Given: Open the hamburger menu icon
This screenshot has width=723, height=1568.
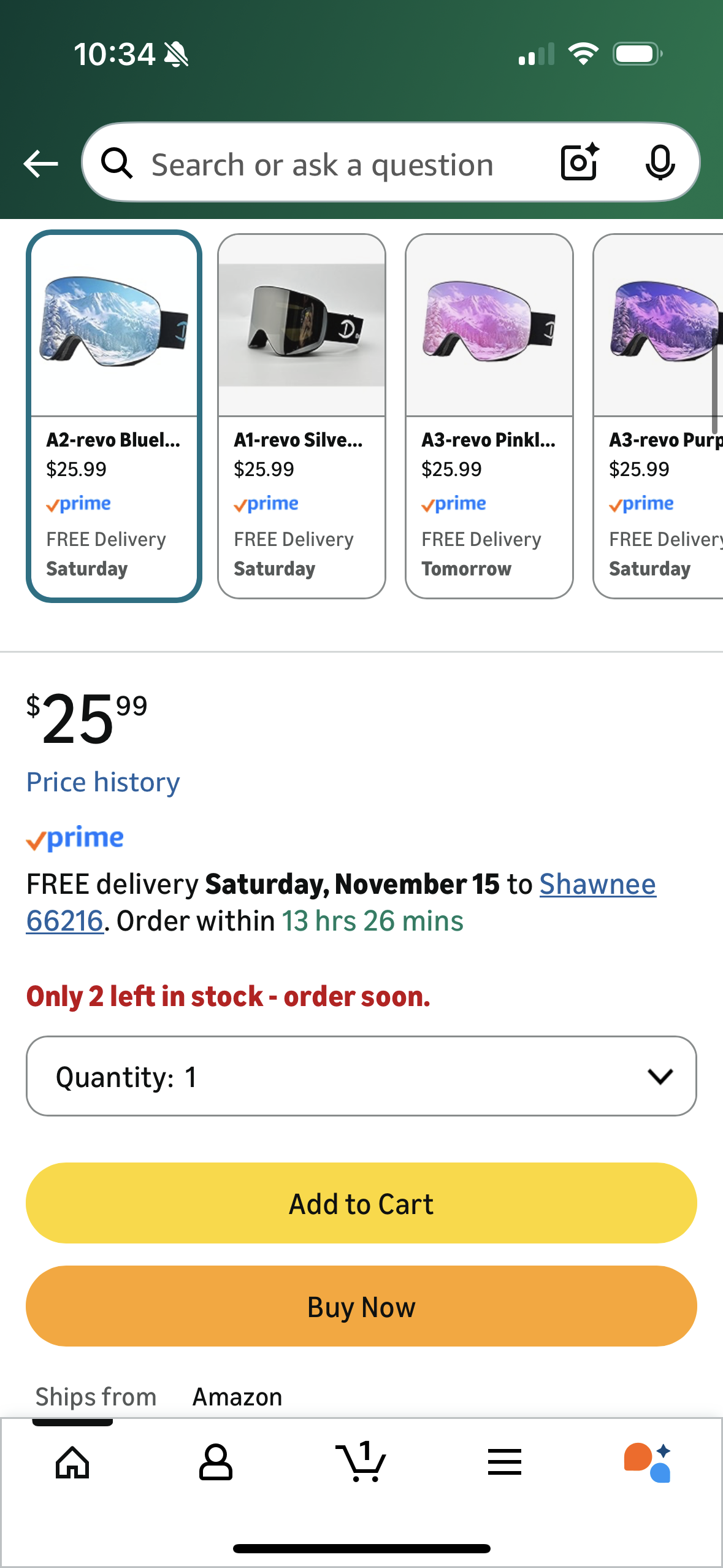Looking at the screenshot, I should 505,1462.
